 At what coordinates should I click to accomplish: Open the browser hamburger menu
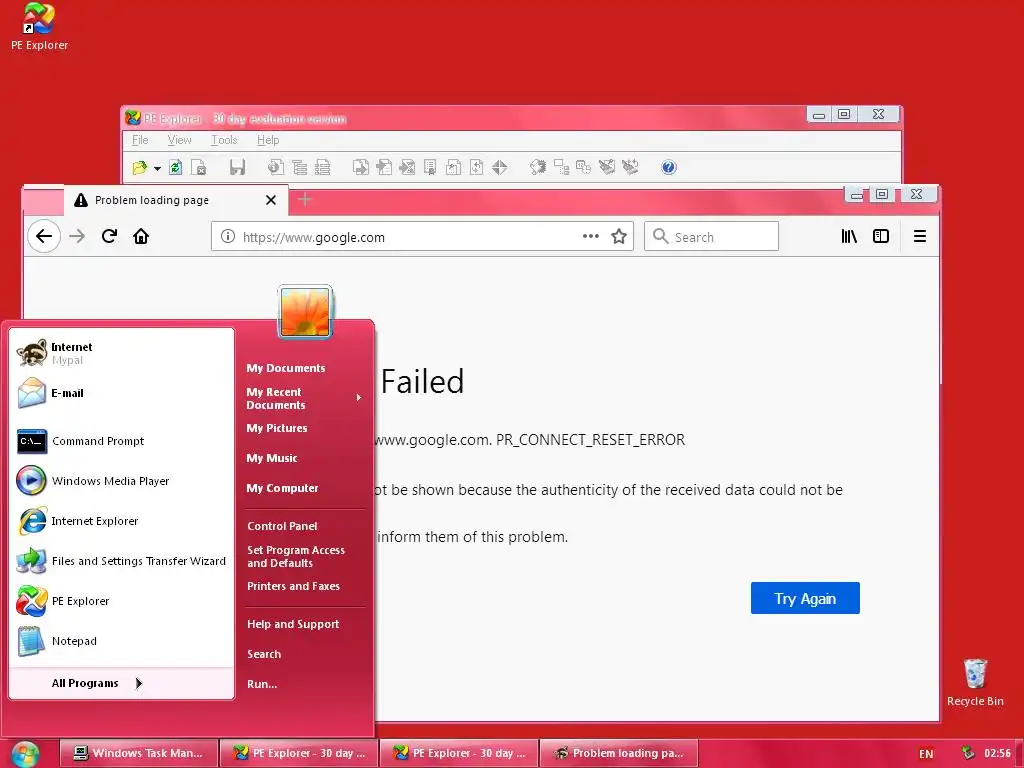tap(920, 236)
